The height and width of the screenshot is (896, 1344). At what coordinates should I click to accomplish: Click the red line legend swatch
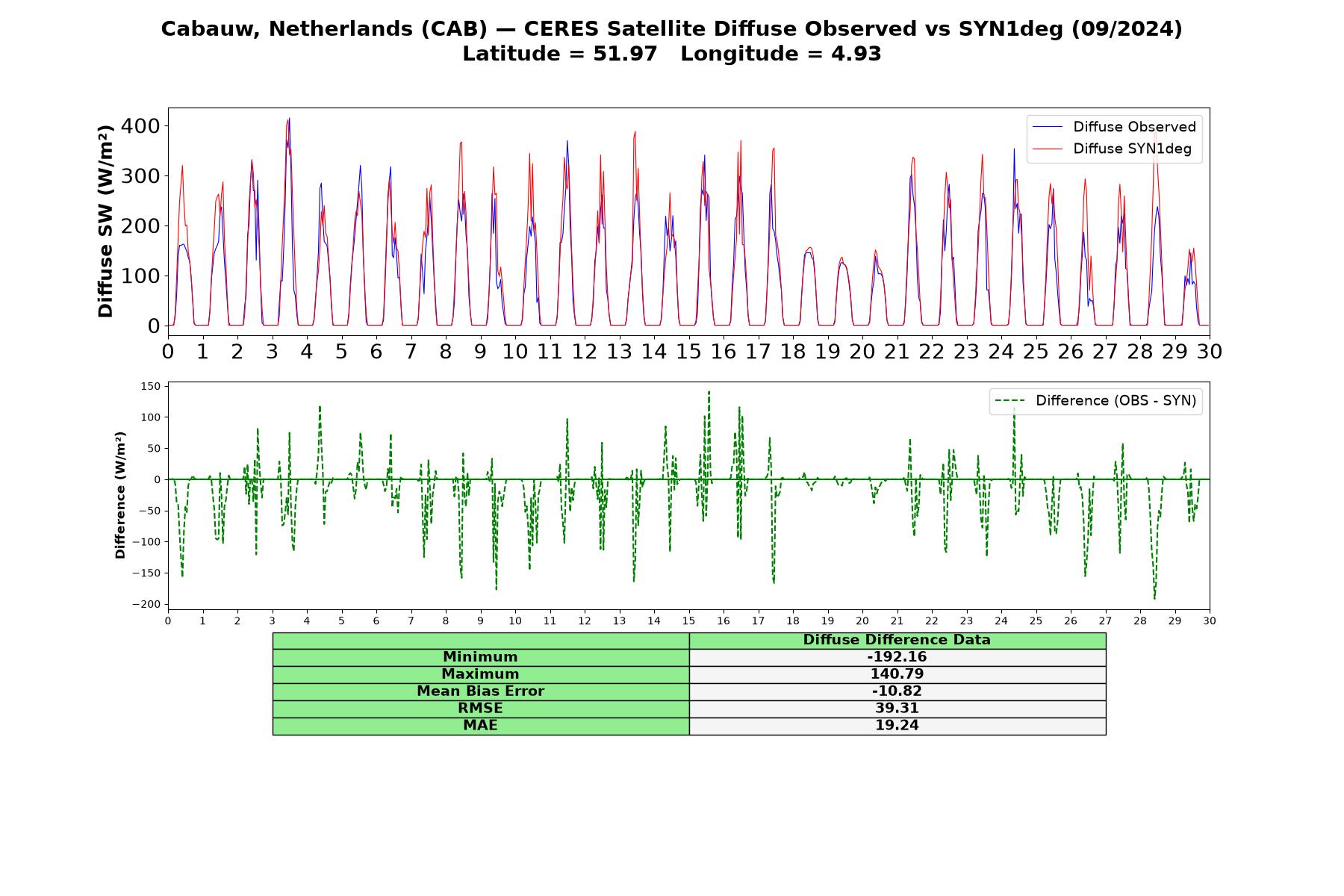[x=1047, y=149]
